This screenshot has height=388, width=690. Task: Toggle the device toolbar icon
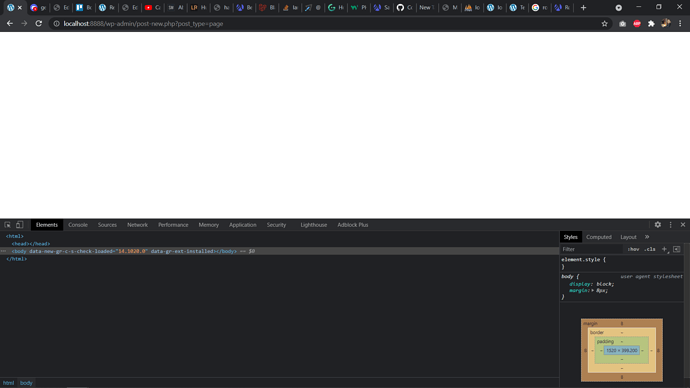click(x=19, y=225)
